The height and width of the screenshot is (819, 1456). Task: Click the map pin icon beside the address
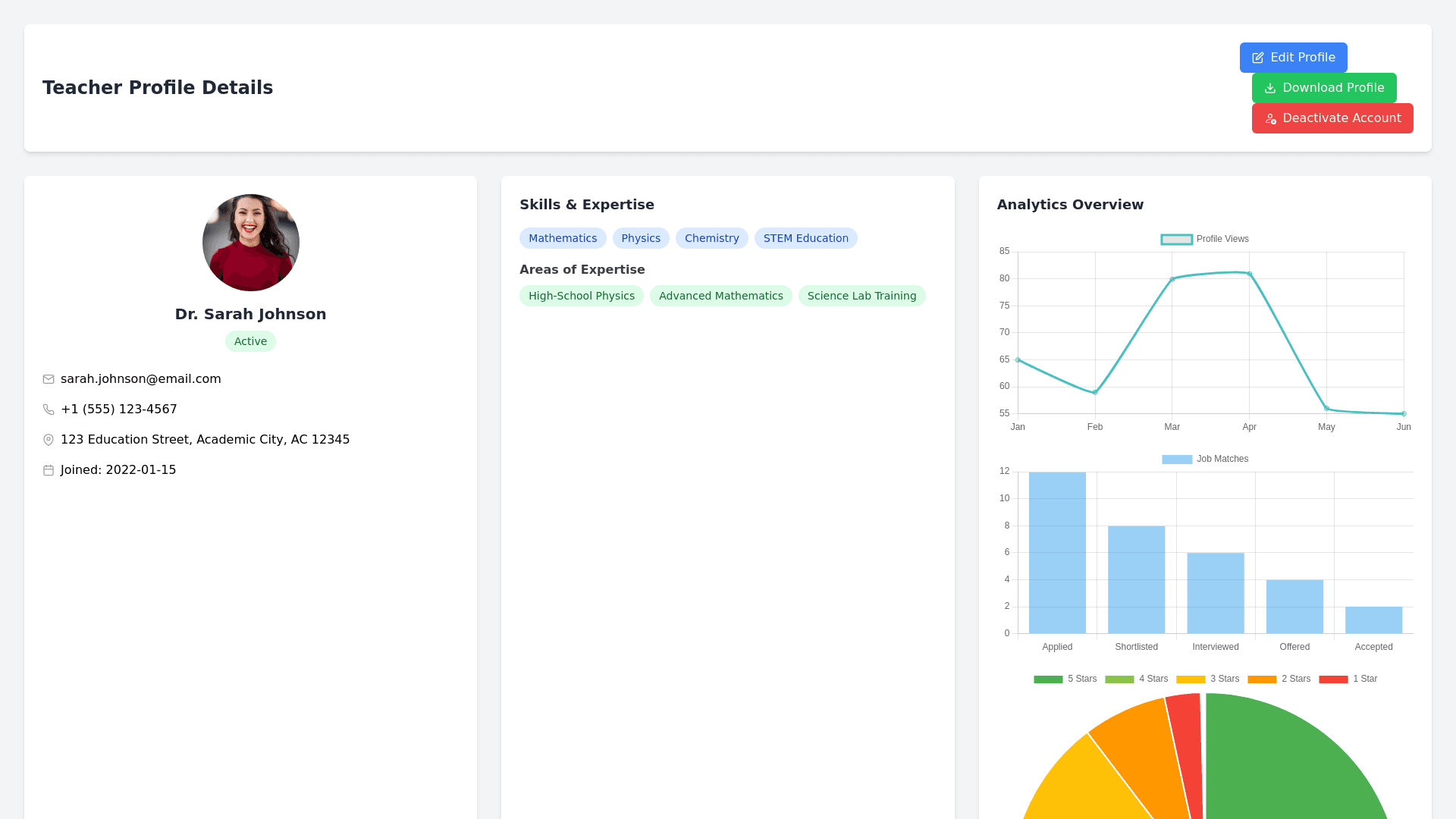point(49,440)
